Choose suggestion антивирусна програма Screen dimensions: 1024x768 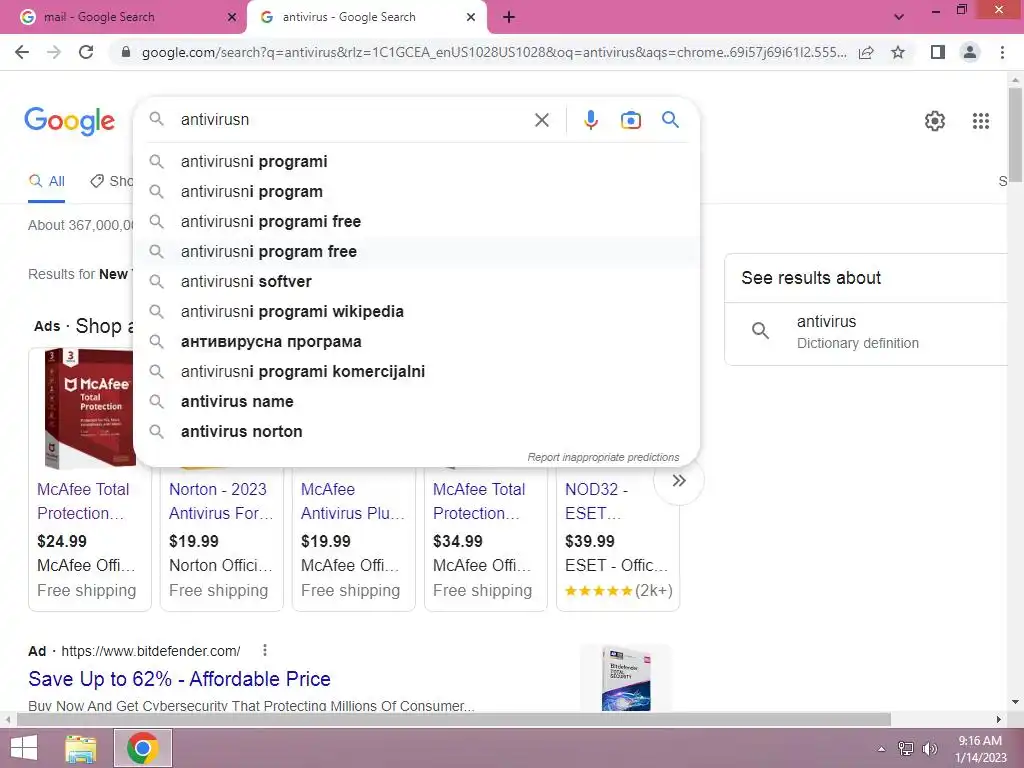[416, 342]
